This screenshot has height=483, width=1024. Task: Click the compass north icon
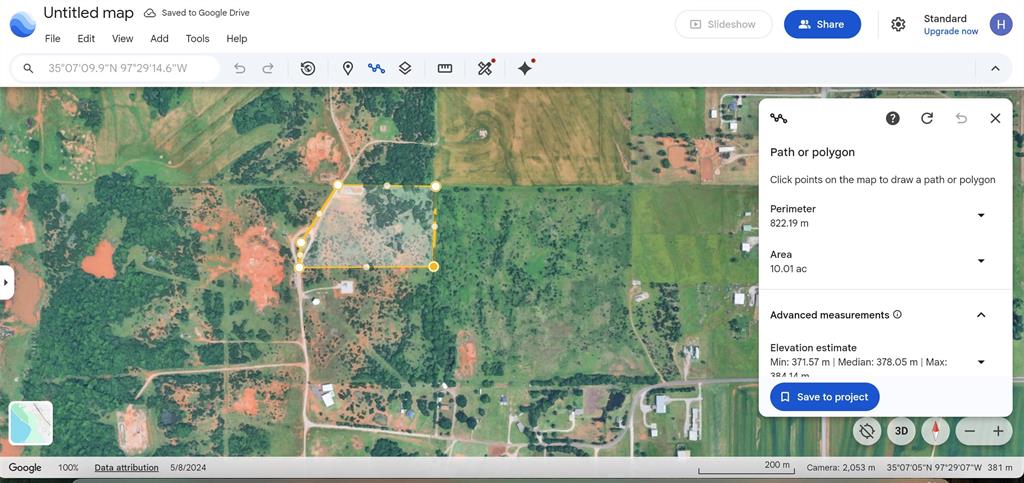click(x=935, y=431)
